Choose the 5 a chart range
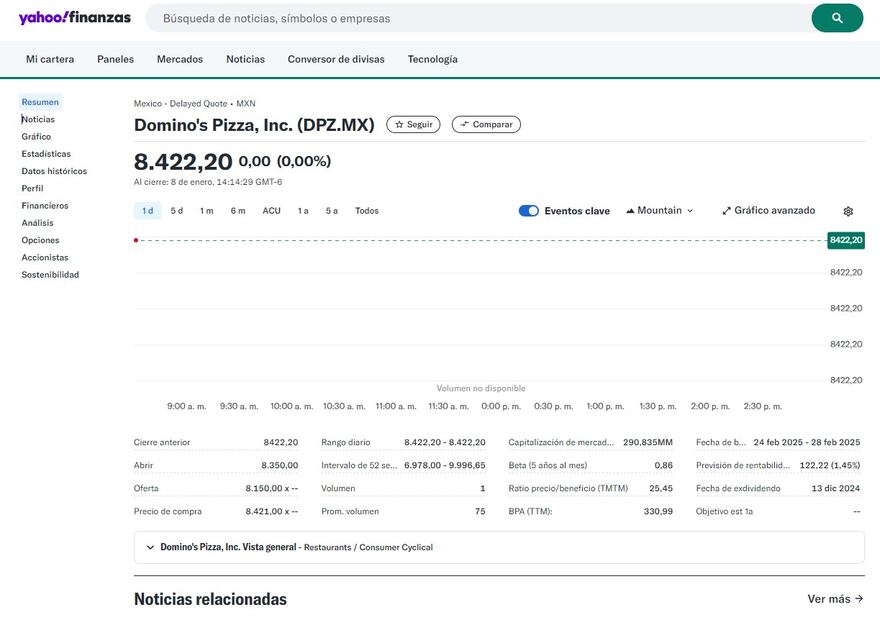The height and width of the screenshot is (620, 880). click(x=332, y=211)
